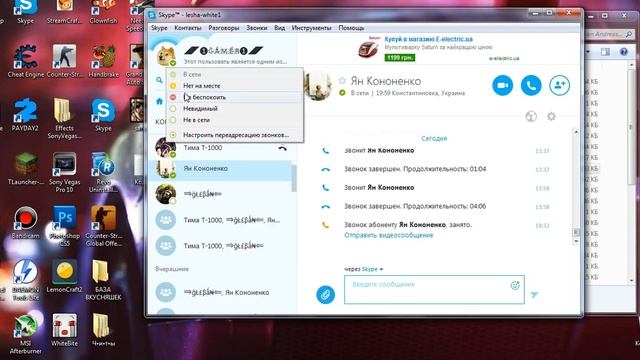Click the Сегодня date header in chat
The height and width of the screenshot is (360, 640).
[x=434, y=138]
